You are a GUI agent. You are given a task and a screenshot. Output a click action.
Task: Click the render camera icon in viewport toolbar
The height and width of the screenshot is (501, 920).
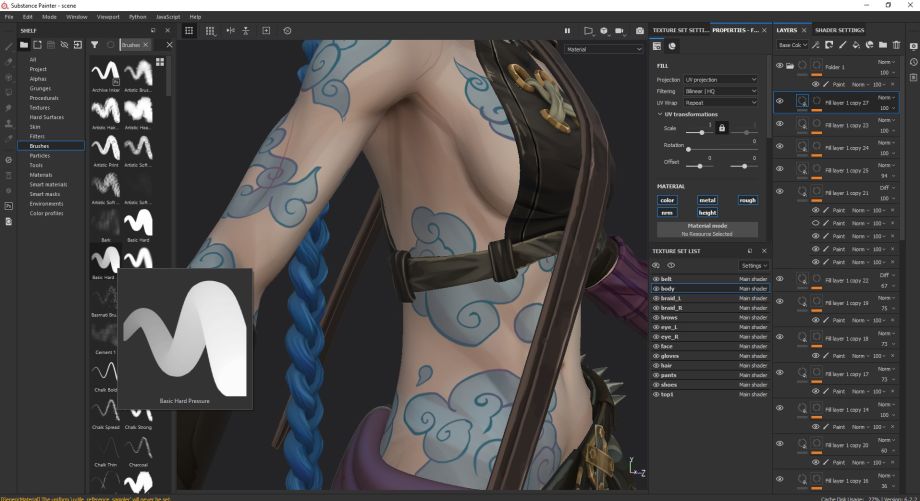click(x=640, y=31)
